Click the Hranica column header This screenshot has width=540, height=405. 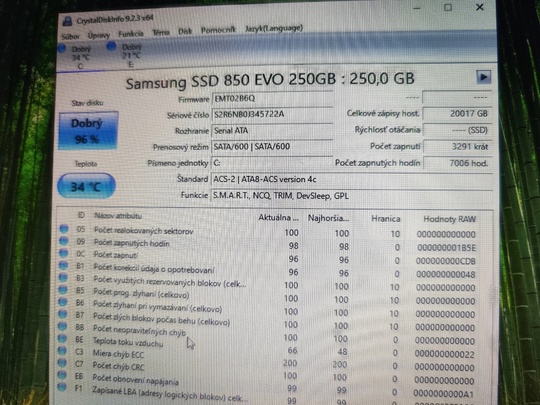point(386,219)
